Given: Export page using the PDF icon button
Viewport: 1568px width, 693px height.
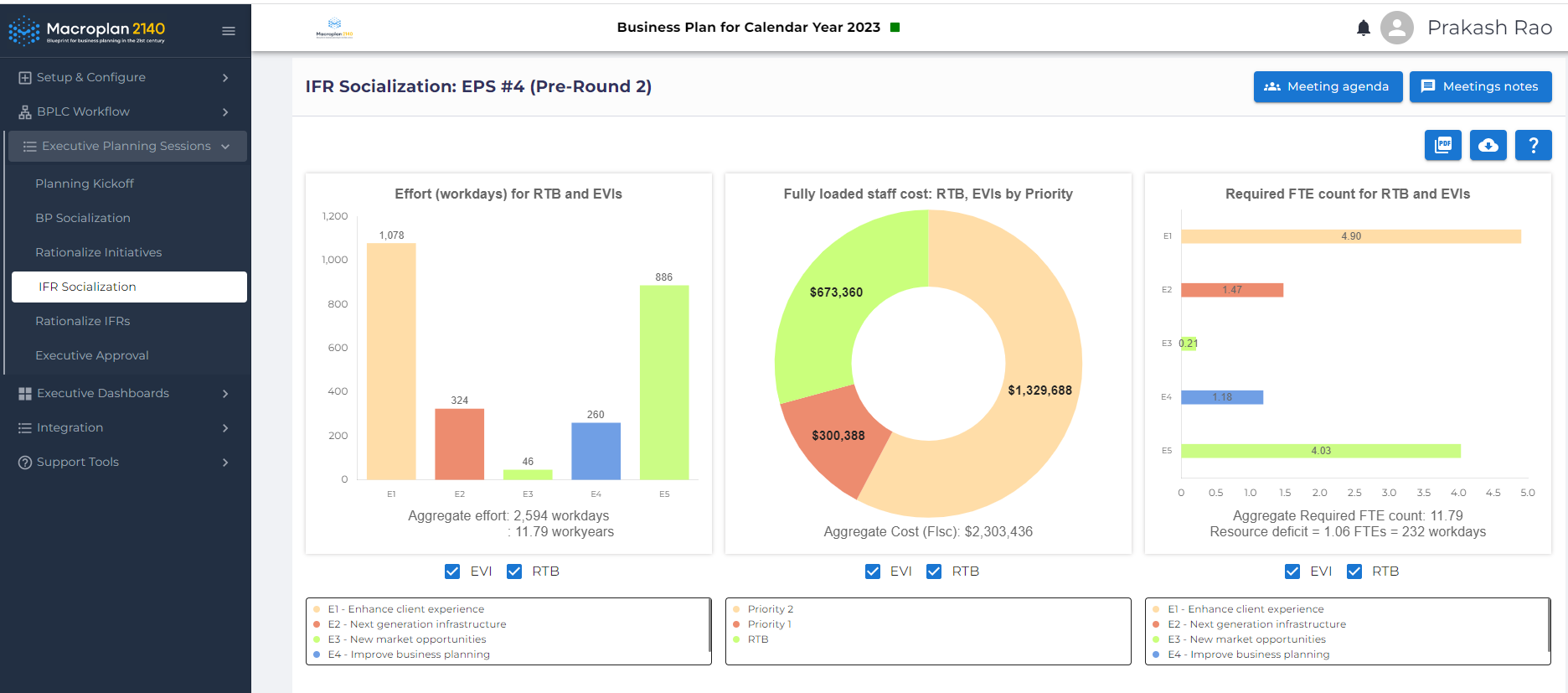Looking at the screenshot, I should 1442,145.
